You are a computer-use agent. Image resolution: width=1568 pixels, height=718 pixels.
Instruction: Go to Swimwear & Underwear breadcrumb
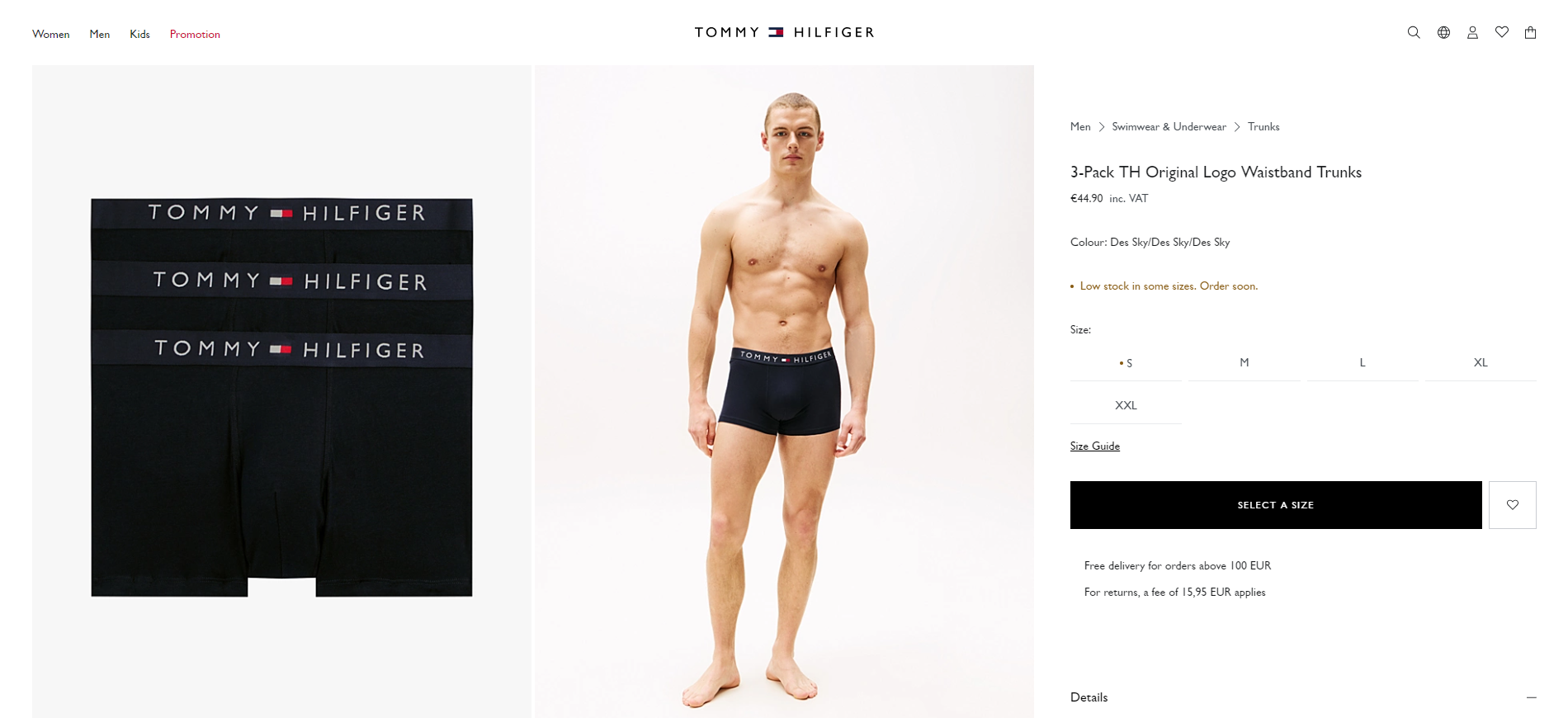1169,127
